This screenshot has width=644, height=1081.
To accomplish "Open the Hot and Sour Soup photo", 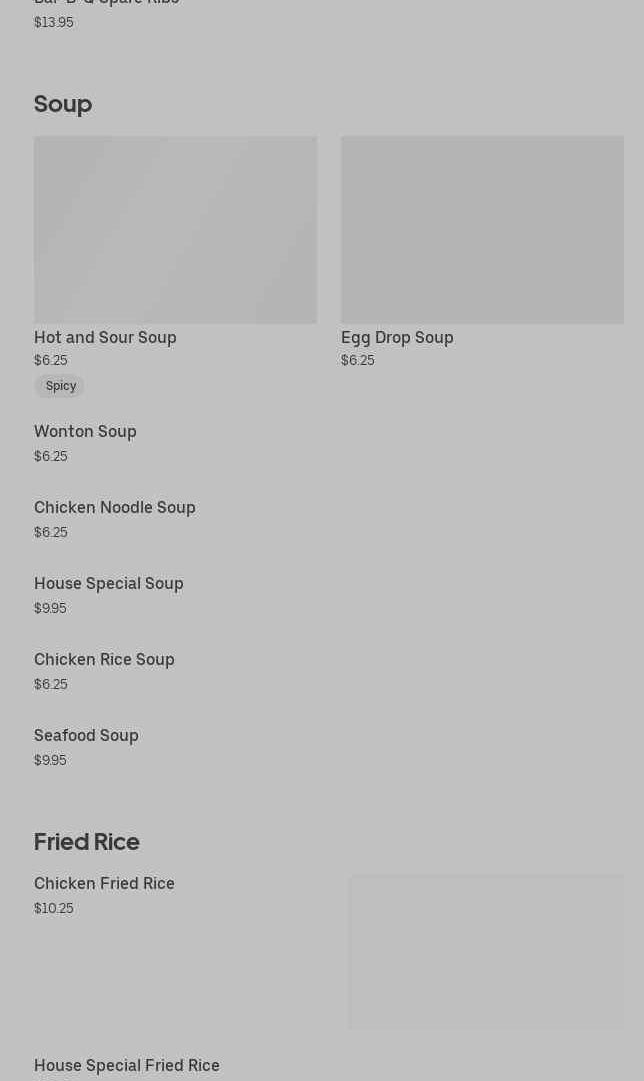I will 175,230.
